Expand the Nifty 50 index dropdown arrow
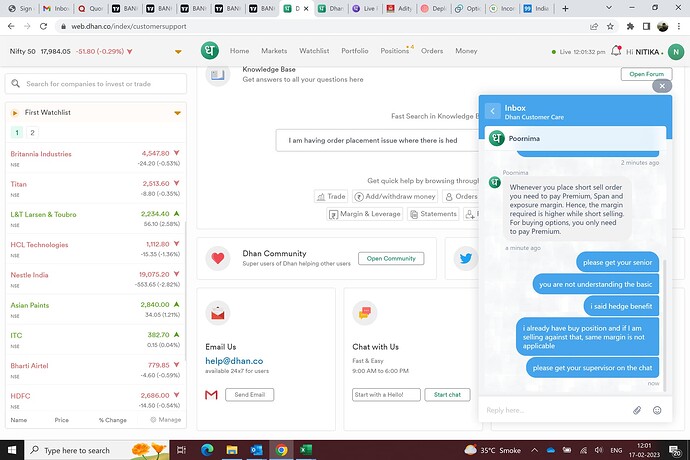The image size is (690, 460). tap(178, 52)
